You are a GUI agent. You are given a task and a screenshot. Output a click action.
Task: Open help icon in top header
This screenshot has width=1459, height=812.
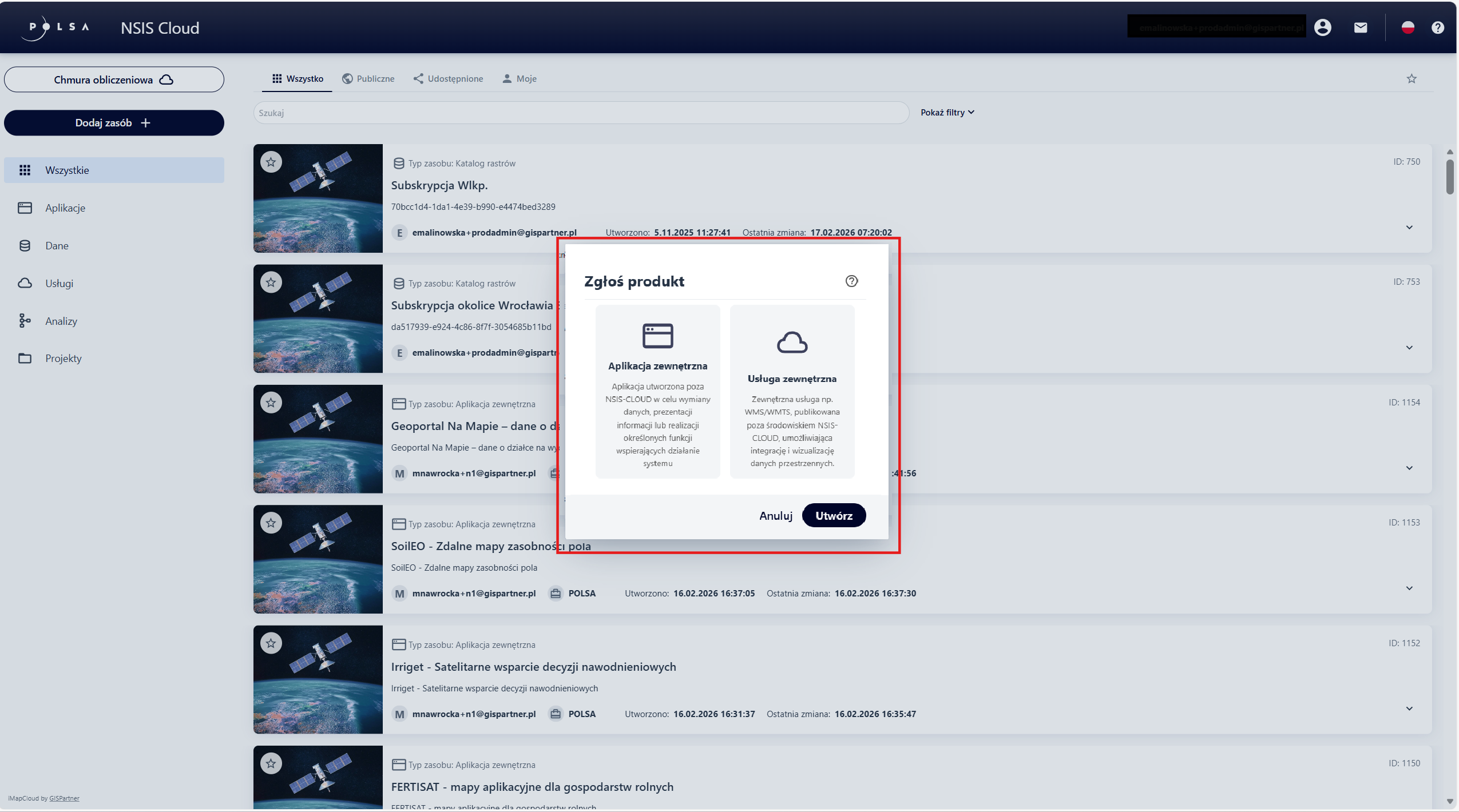[1437, 27]
